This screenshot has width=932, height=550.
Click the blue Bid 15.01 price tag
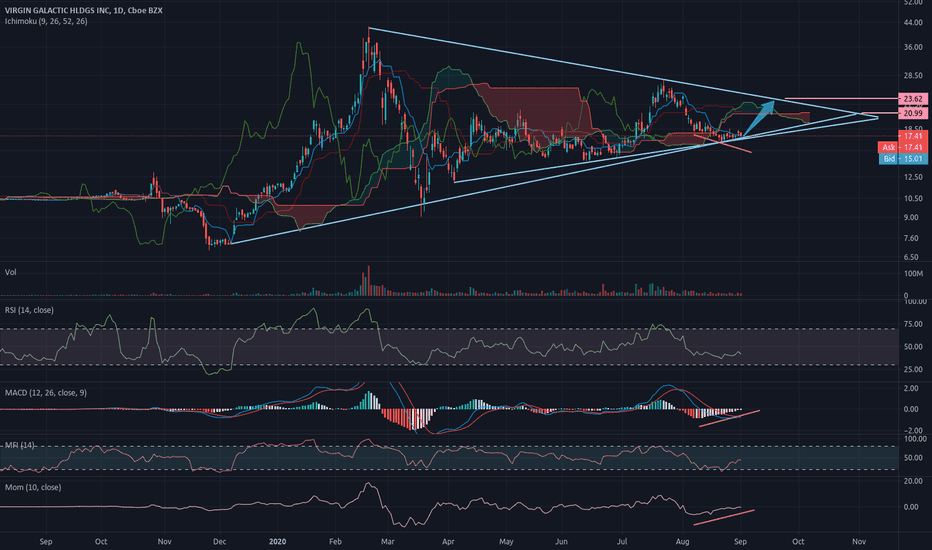click(902, 159)
